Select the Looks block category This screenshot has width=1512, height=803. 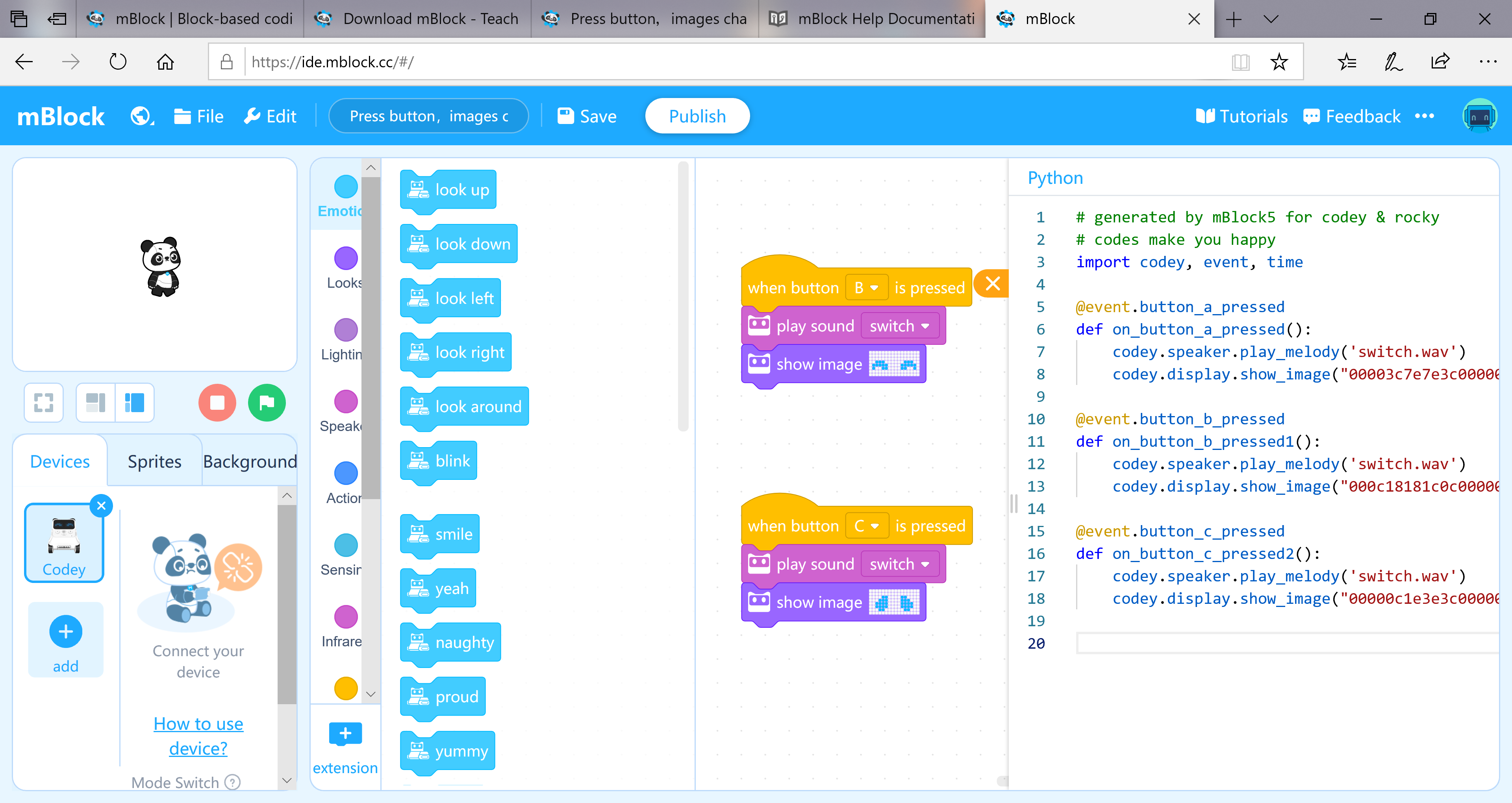pos(346,259)
